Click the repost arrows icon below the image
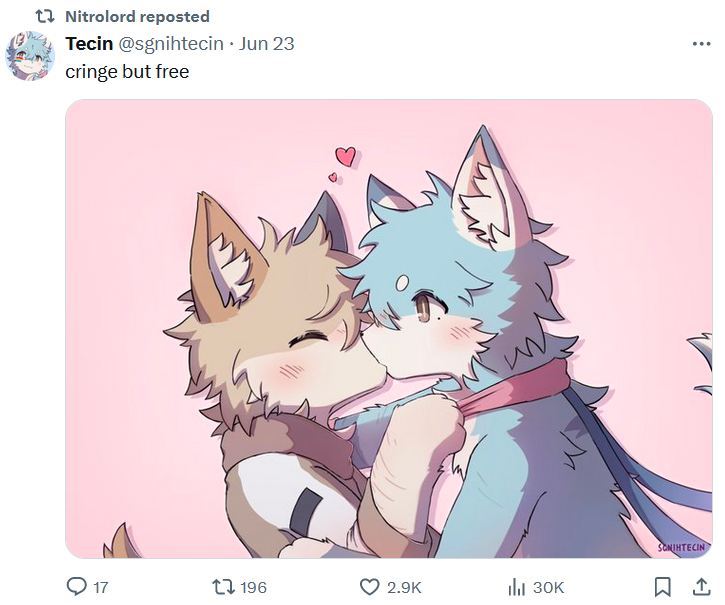The height and width of the screenshot is (605, 725). (x=222, y=587)
